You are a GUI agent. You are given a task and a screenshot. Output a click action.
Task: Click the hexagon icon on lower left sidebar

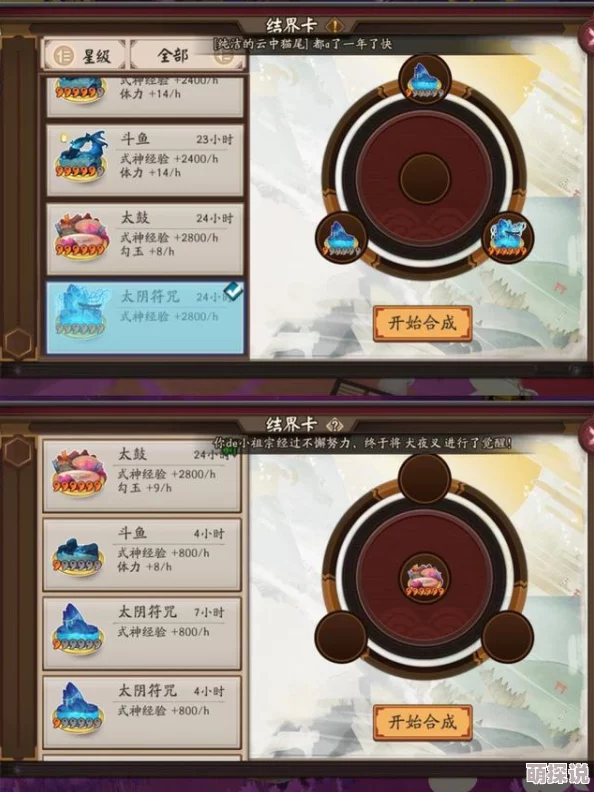19,452
